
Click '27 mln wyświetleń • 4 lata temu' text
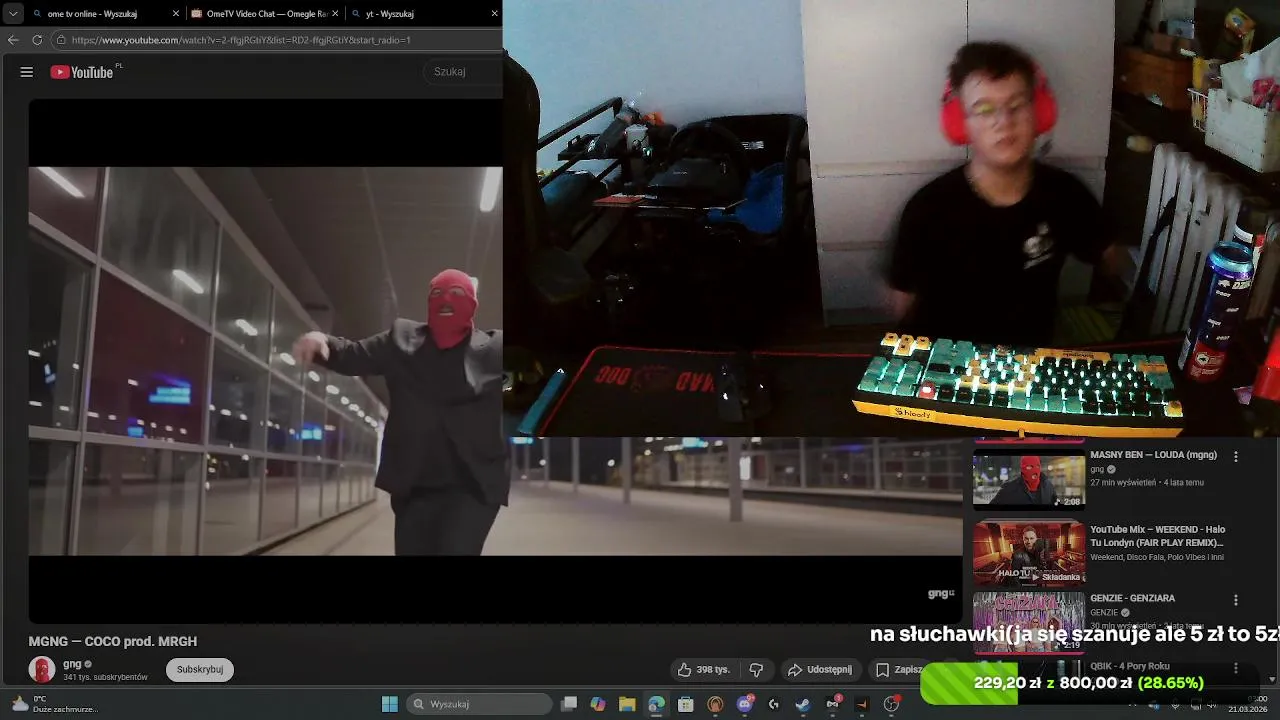1147,483
